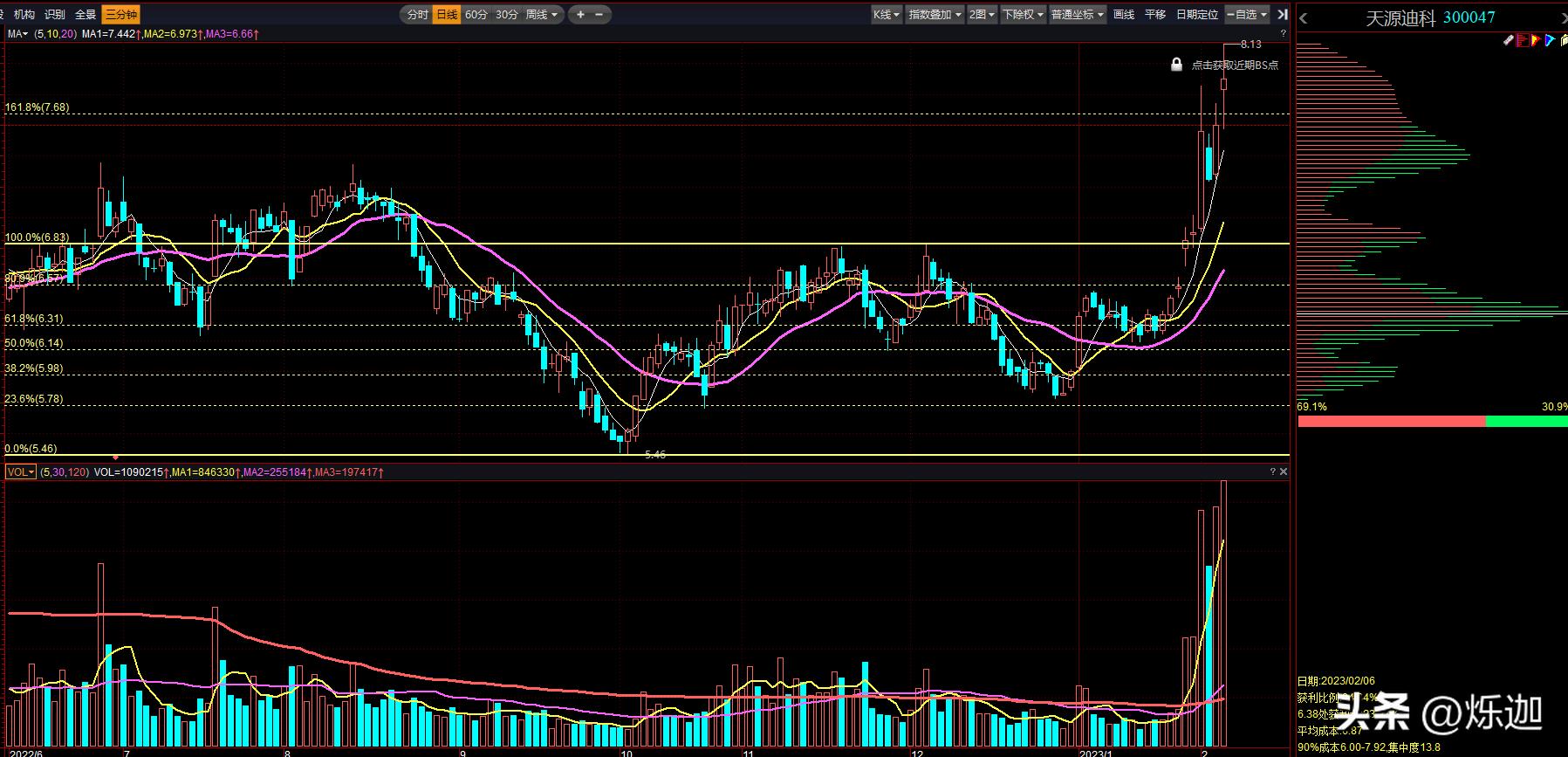Click the 23.6%(5.78) Fibonacci level label
This screenshot has width=1568, height=757.
[x=34, y=398]
